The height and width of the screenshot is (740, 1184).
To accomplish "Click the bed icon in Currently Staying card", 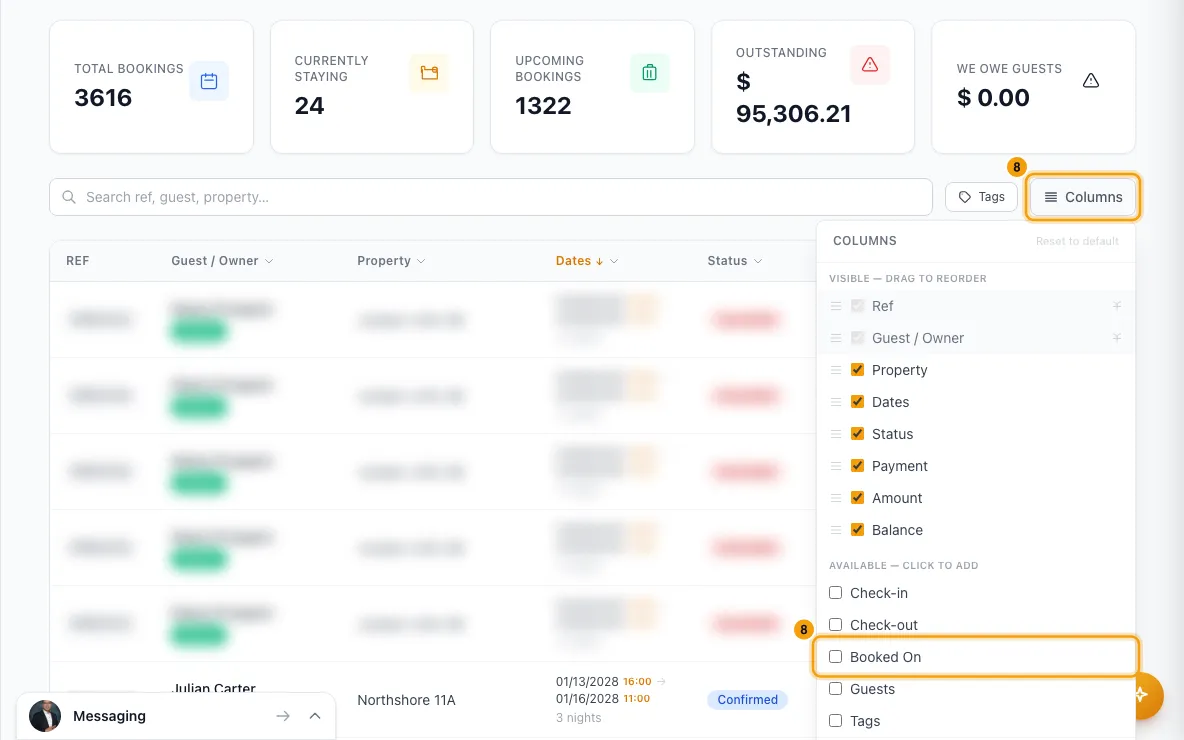I will [429, 73].
